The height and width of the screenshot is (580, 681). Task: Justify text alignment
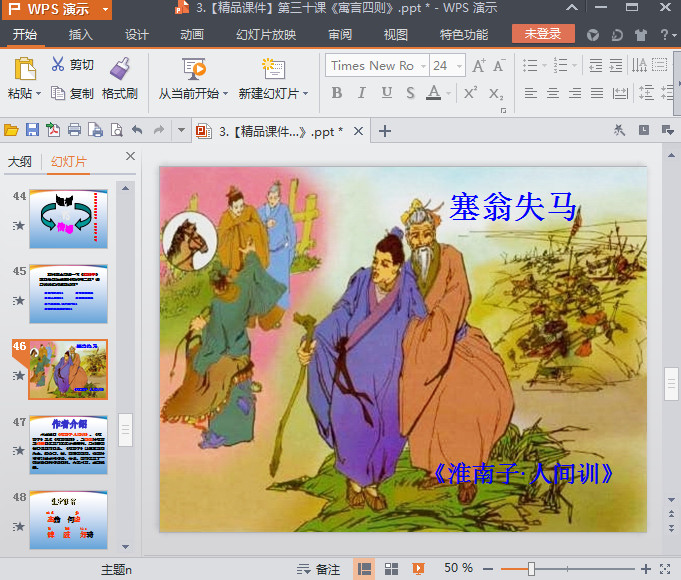click(x=597, y=93)
